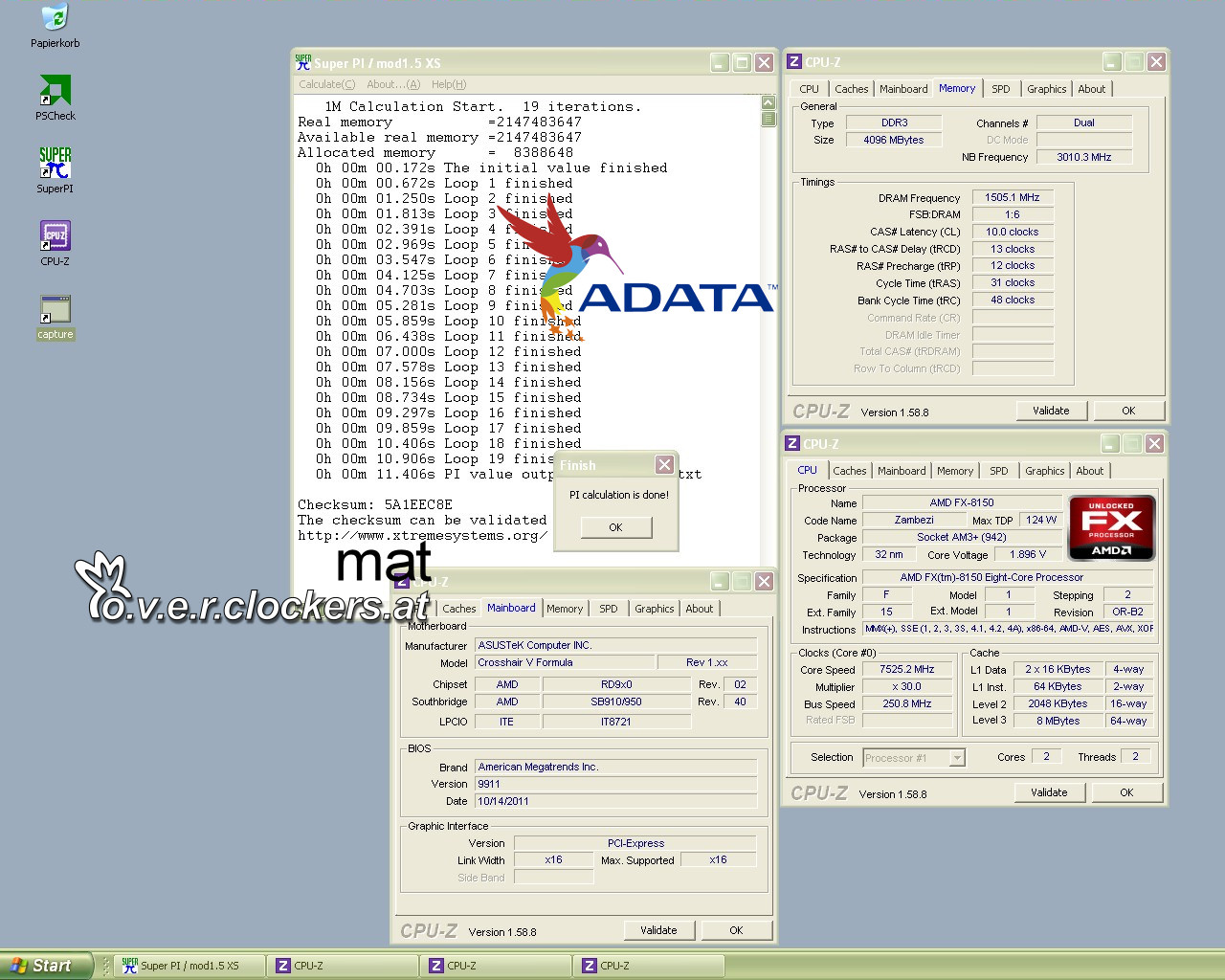Expand the Processor #1 selection dropdown
This screenshot has height=980, width=1225.
pyautogui.click(x=957, y=758)
